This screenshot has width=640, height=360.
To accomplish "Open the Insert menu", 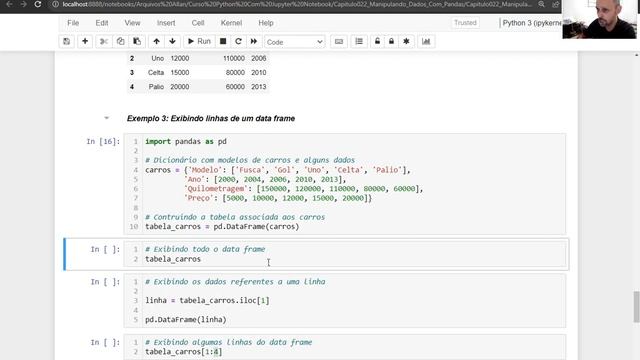I will click(x=166, y=23).
